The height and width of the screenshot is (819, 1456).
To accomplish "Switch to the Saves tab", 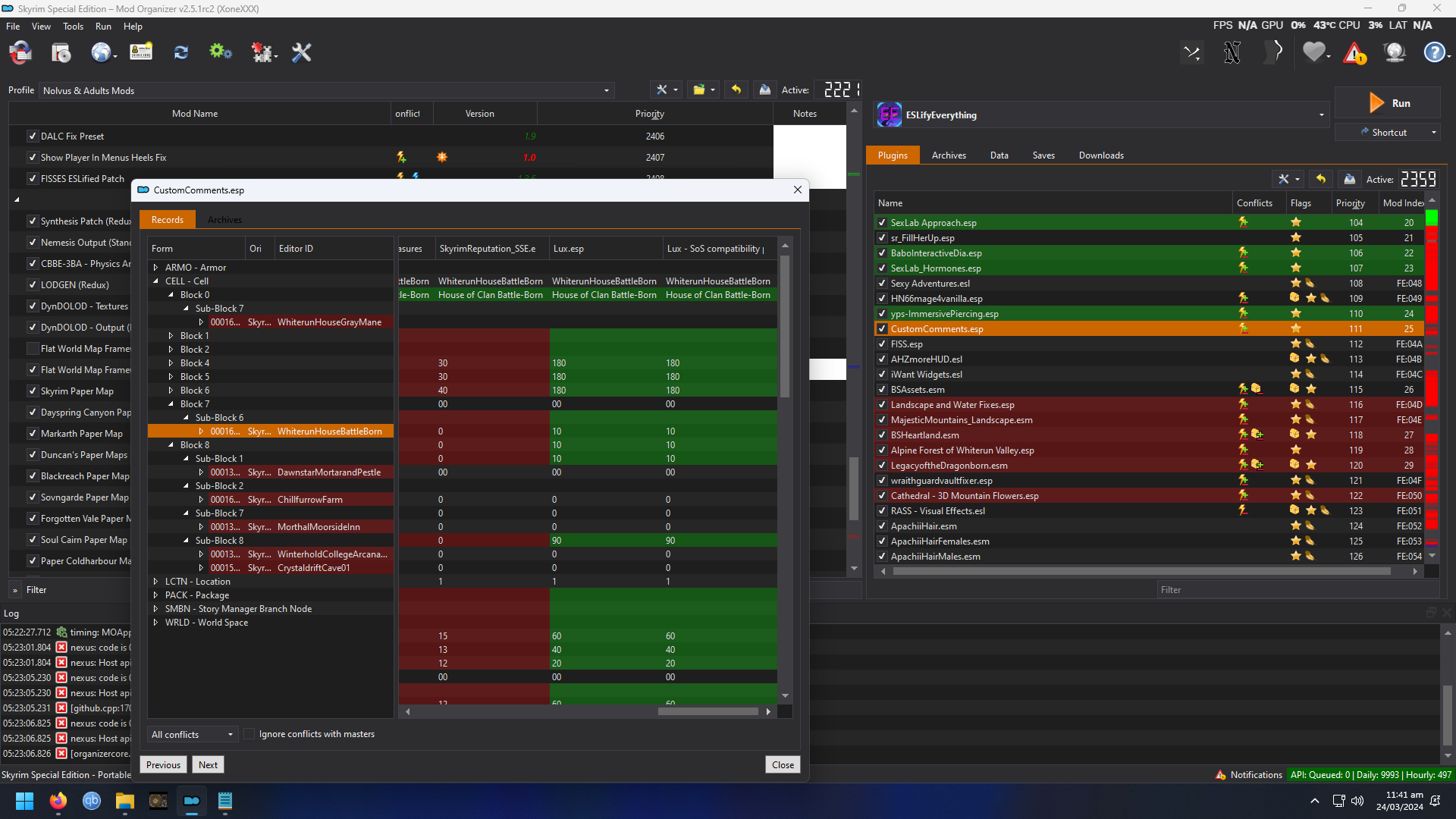I will pos(1043,155).
